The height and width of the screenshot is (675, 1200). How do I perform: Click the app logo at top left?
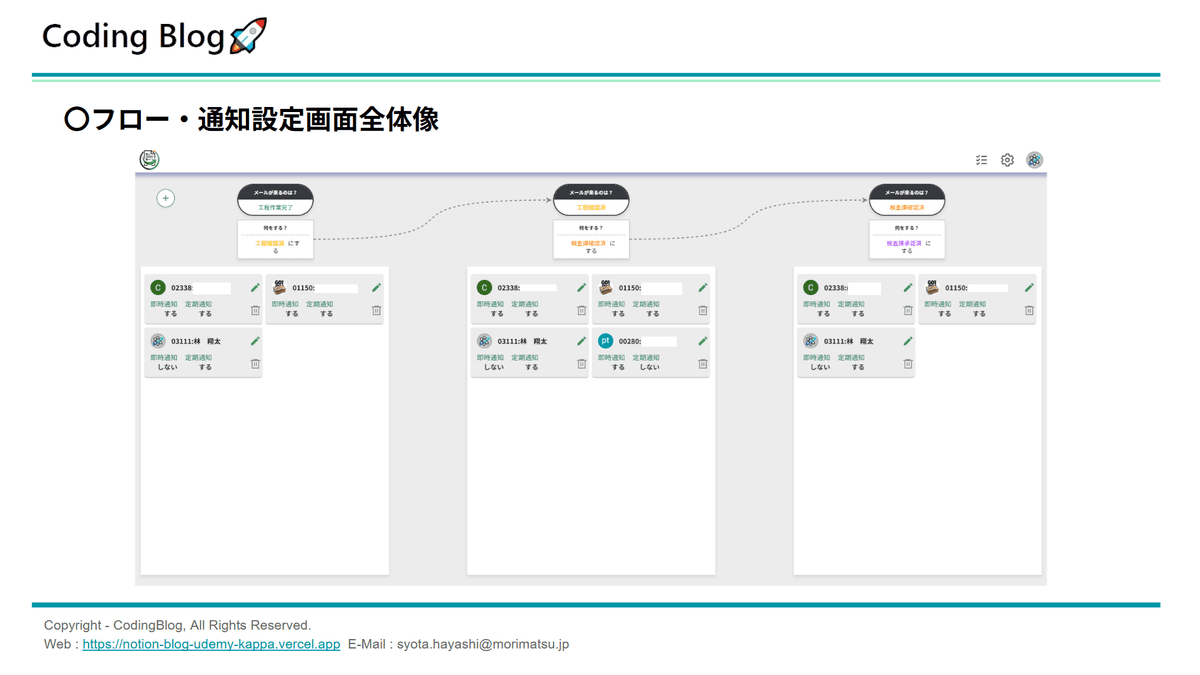(x=149, y=159)
